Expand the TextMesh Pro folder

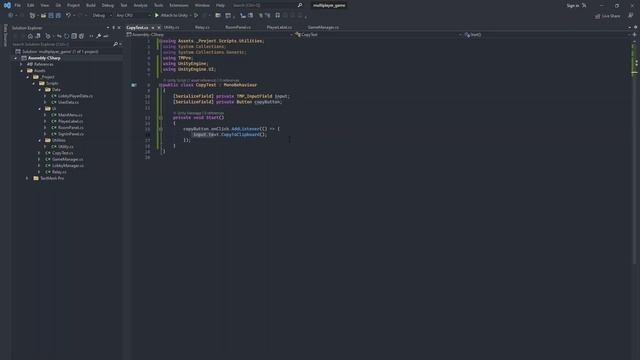point(28,178)
